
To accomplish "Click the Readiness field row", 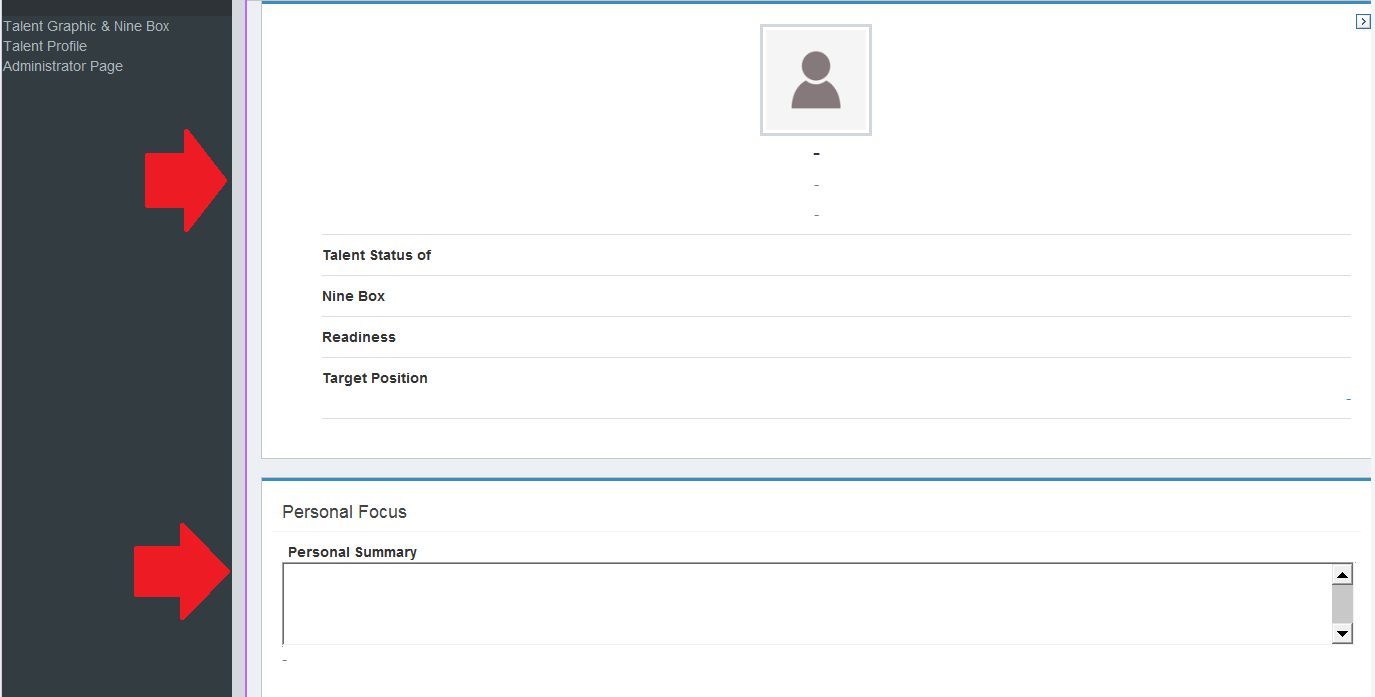I will [x=359, y=337].
